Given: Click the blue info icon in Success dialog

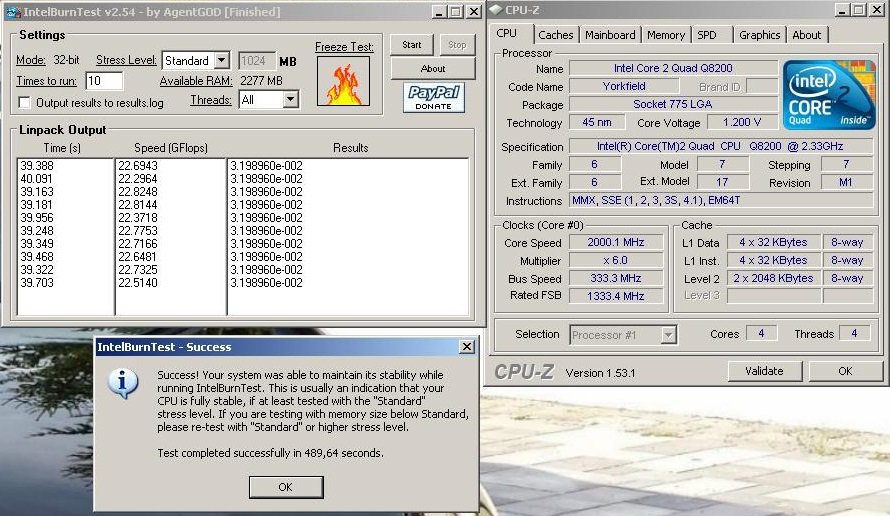Looking at the screenshot, I should coord(123,384).
